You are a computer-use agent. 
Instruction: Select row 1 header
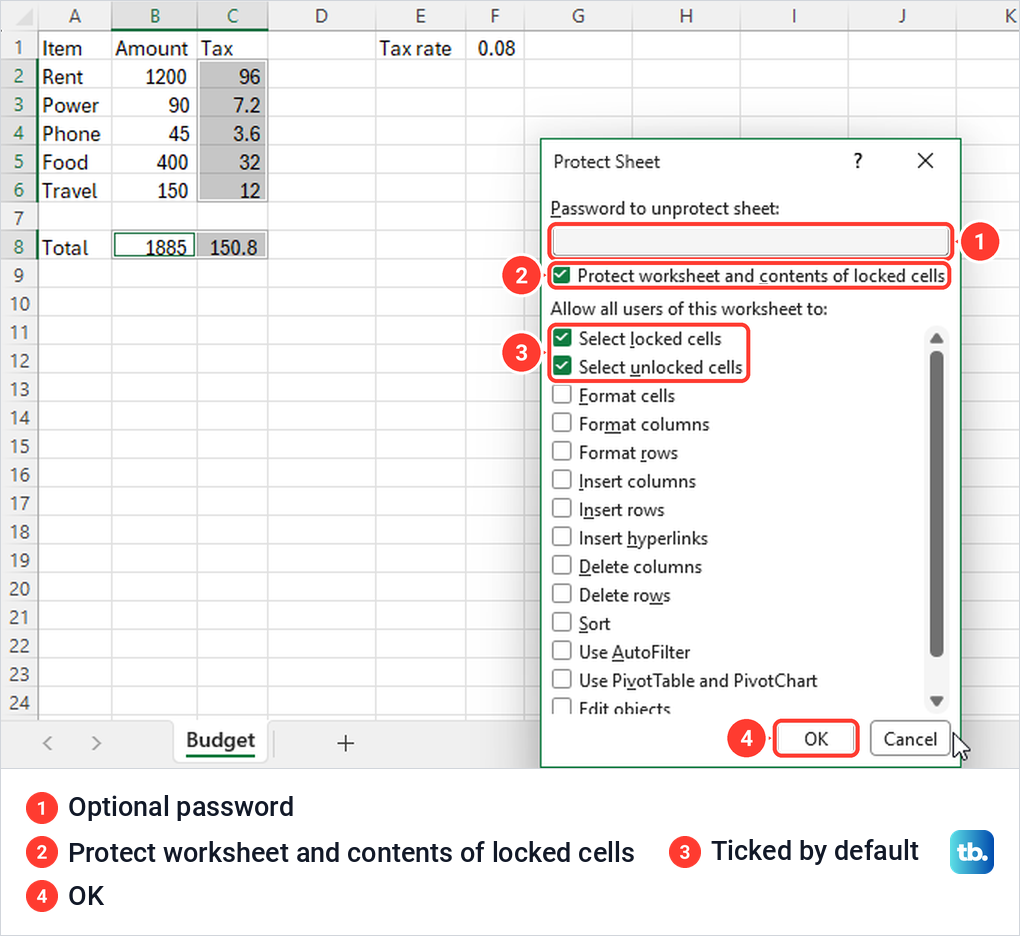click(x=19, y=47)
